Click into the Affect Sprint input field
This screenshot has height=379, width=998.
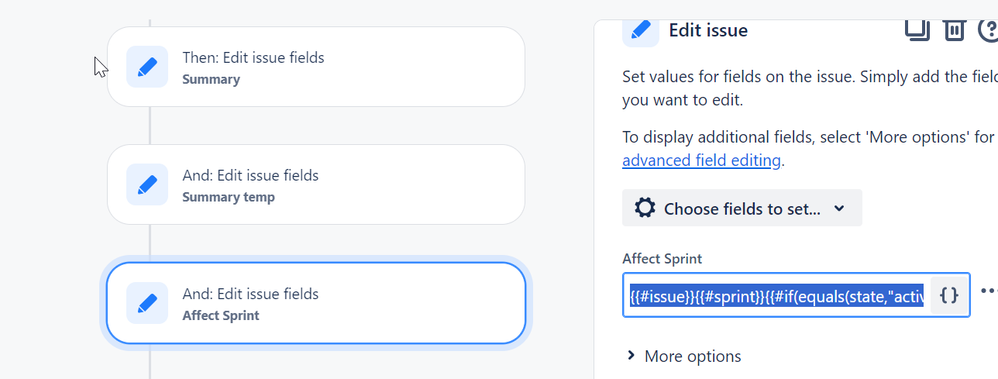(777, 295)
